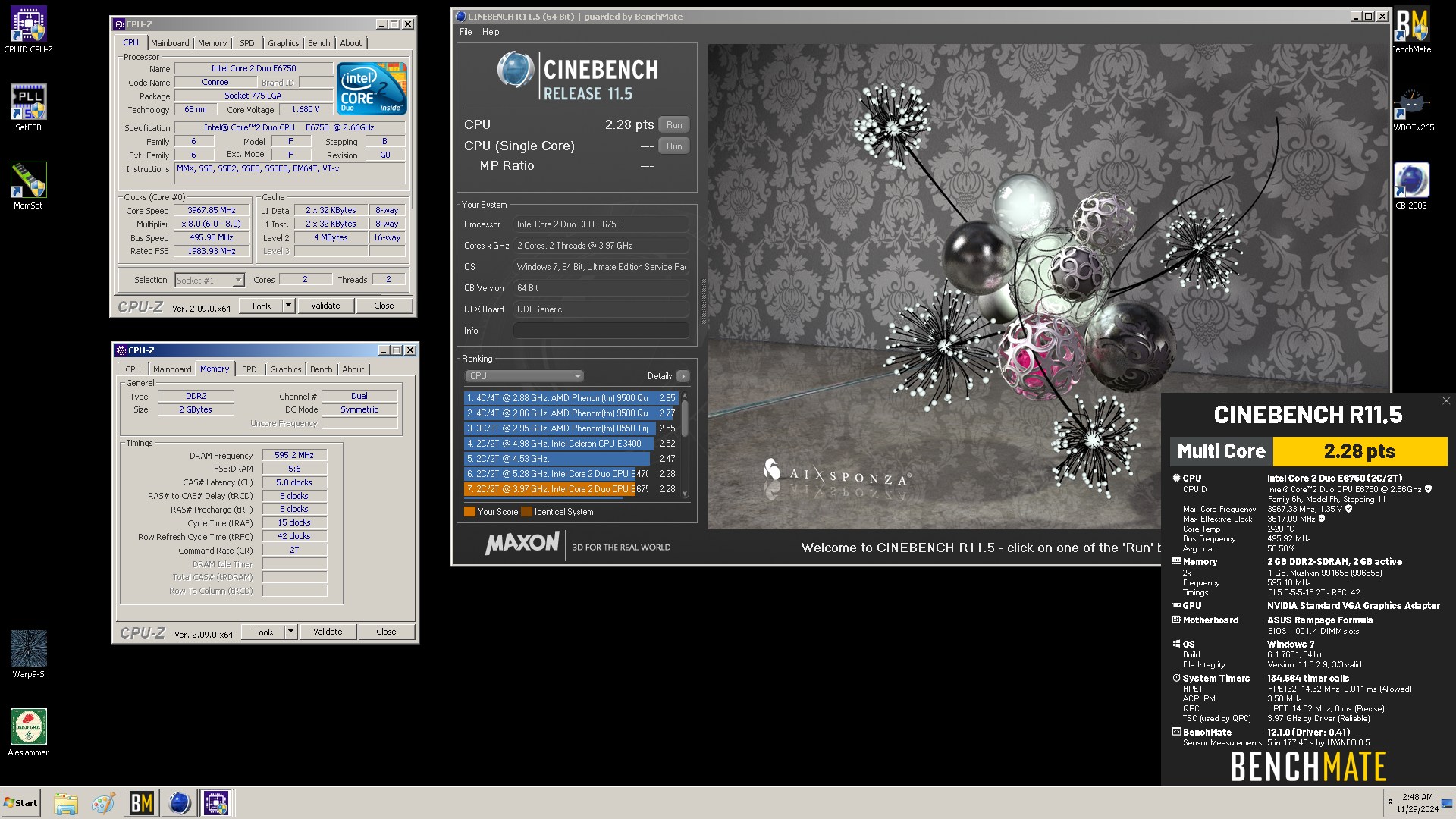Viewport: 1456px width, 819px height.
Task: Open the WBOTx265 desktop shortcut
Action: tap(1413, 109)
